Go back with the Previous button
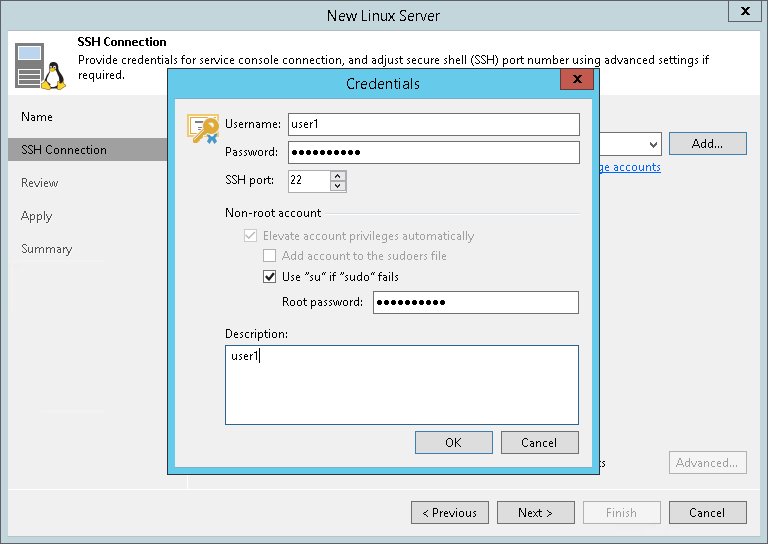This screenshot has width=768, height=544. (450, 513)
